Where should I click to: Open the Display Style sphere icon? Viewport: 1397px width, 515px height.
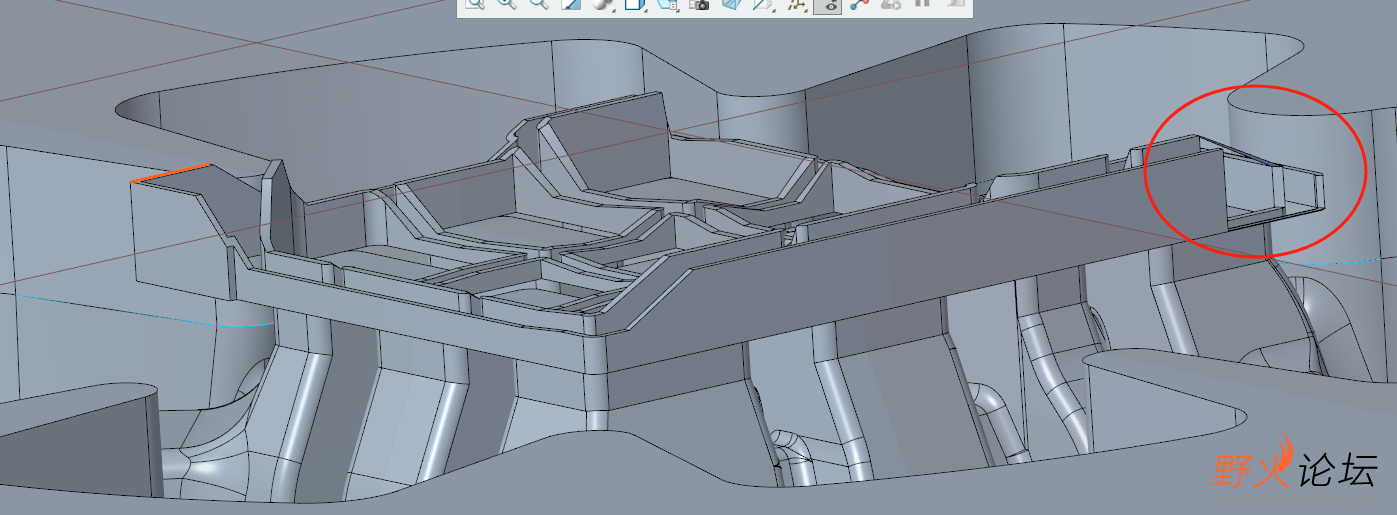point(603,4)
